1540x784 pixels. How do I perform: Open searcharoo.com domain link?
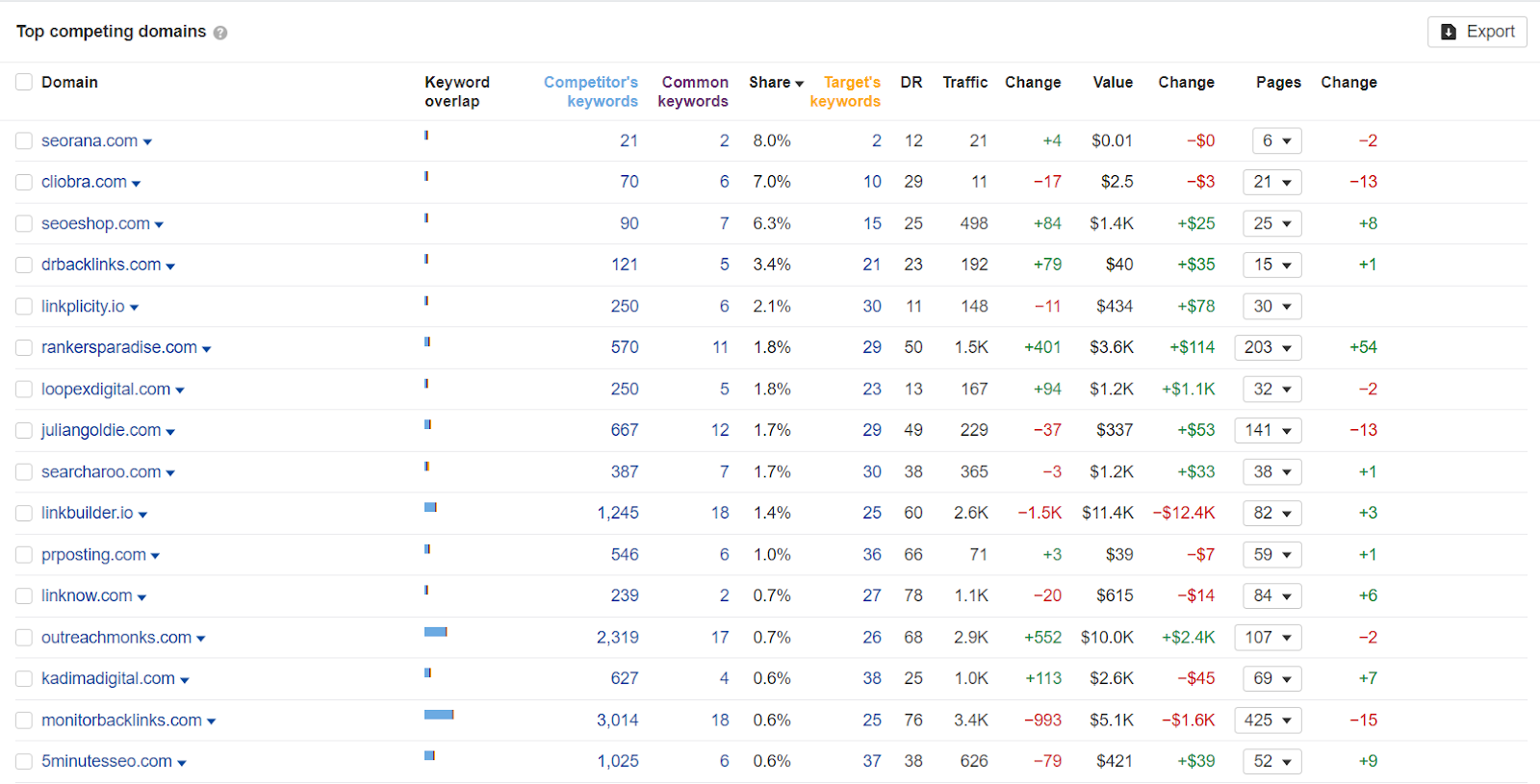(101, 472)
